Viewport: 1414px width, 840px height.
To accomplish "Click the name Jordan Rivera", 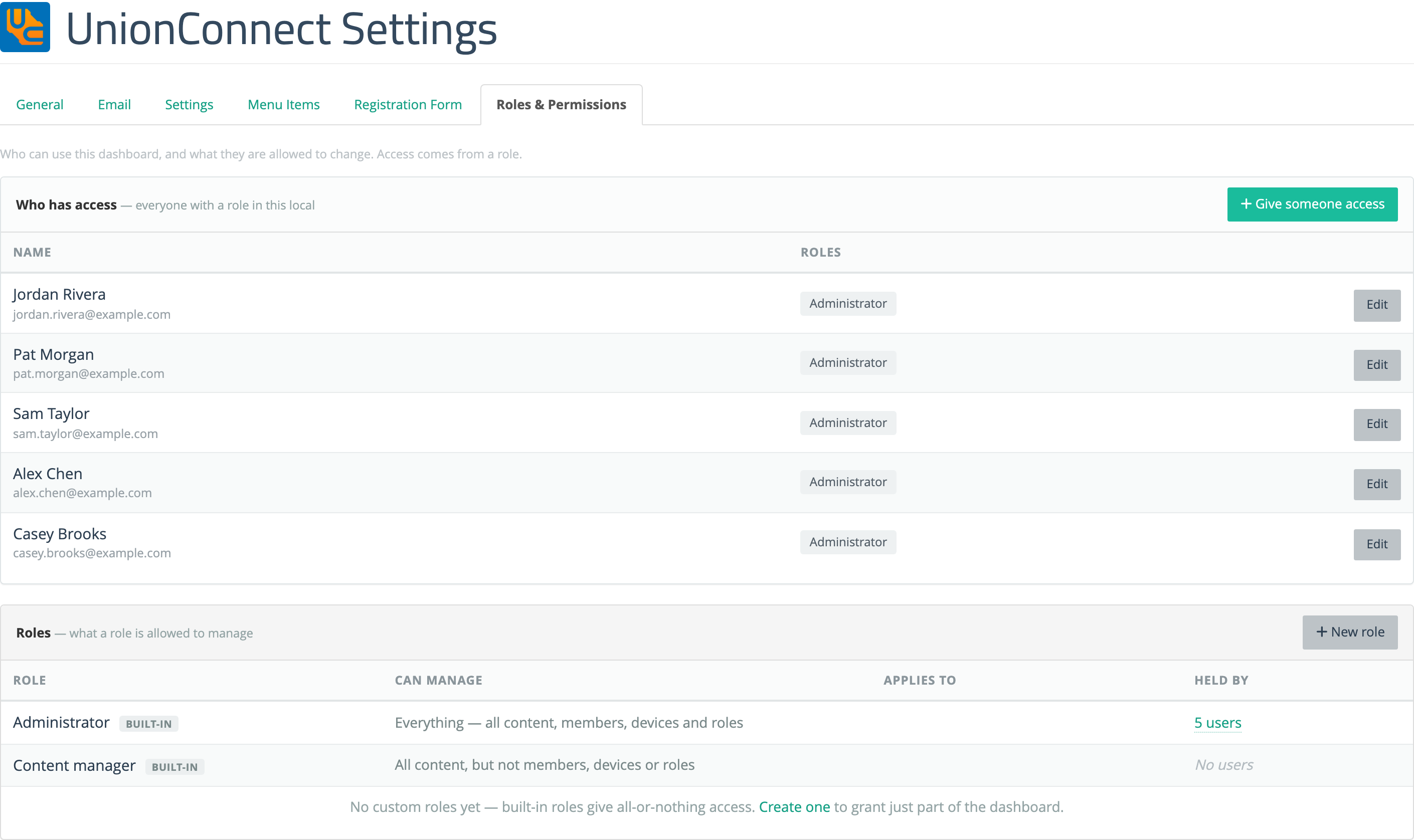I will pyautogui.click(x=60, y=294).
